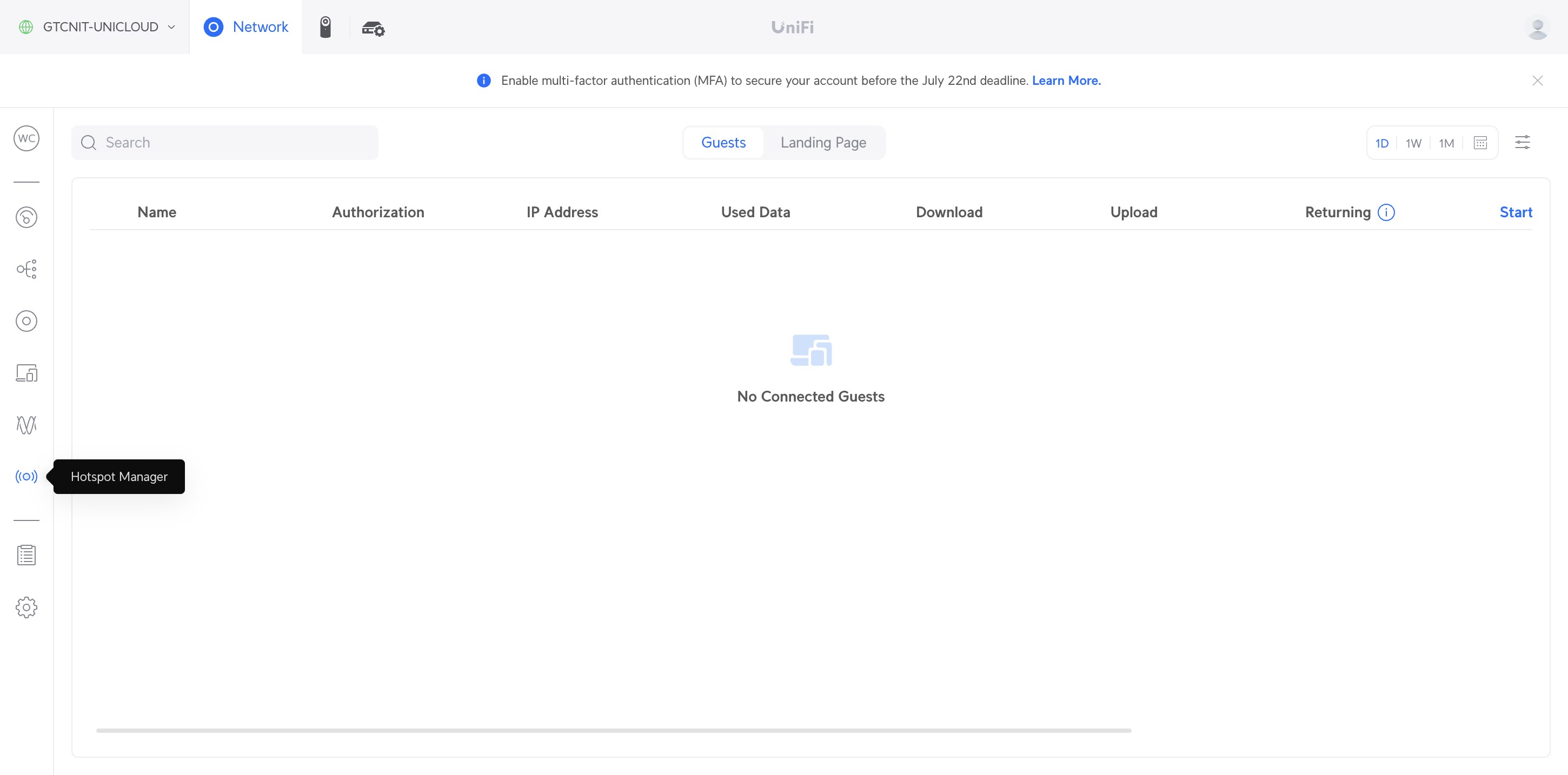Open the Dashboard icon in sidebar
Image resolution: width=1568 pixels, height=775 pixels.
[26, 217]
